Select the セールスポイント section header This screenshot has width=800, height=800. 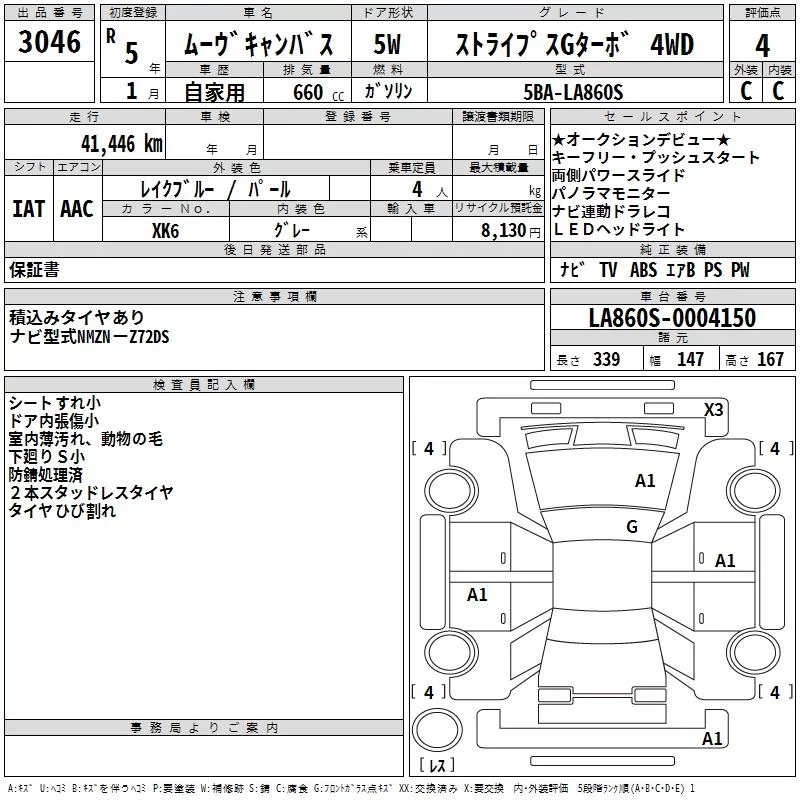click(672, 116)
